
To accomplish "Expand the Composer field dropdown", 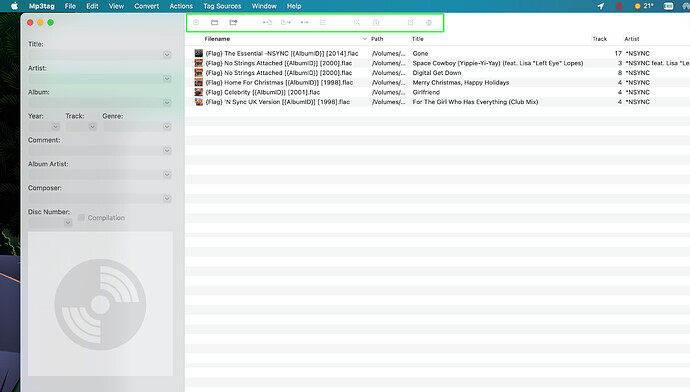I will tap(167, 198).
